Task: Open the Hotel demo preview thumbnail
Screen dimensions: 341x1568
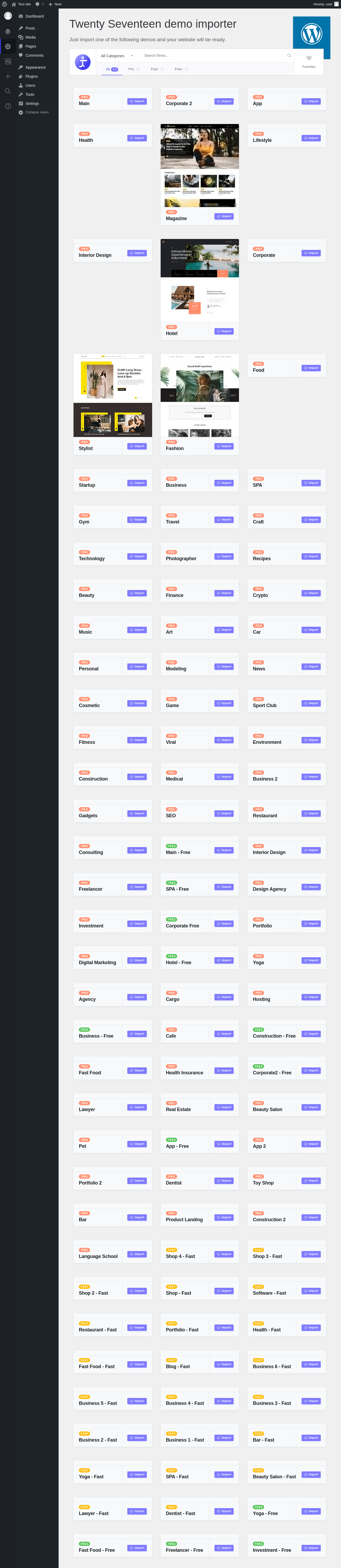Action: point(200,280)
